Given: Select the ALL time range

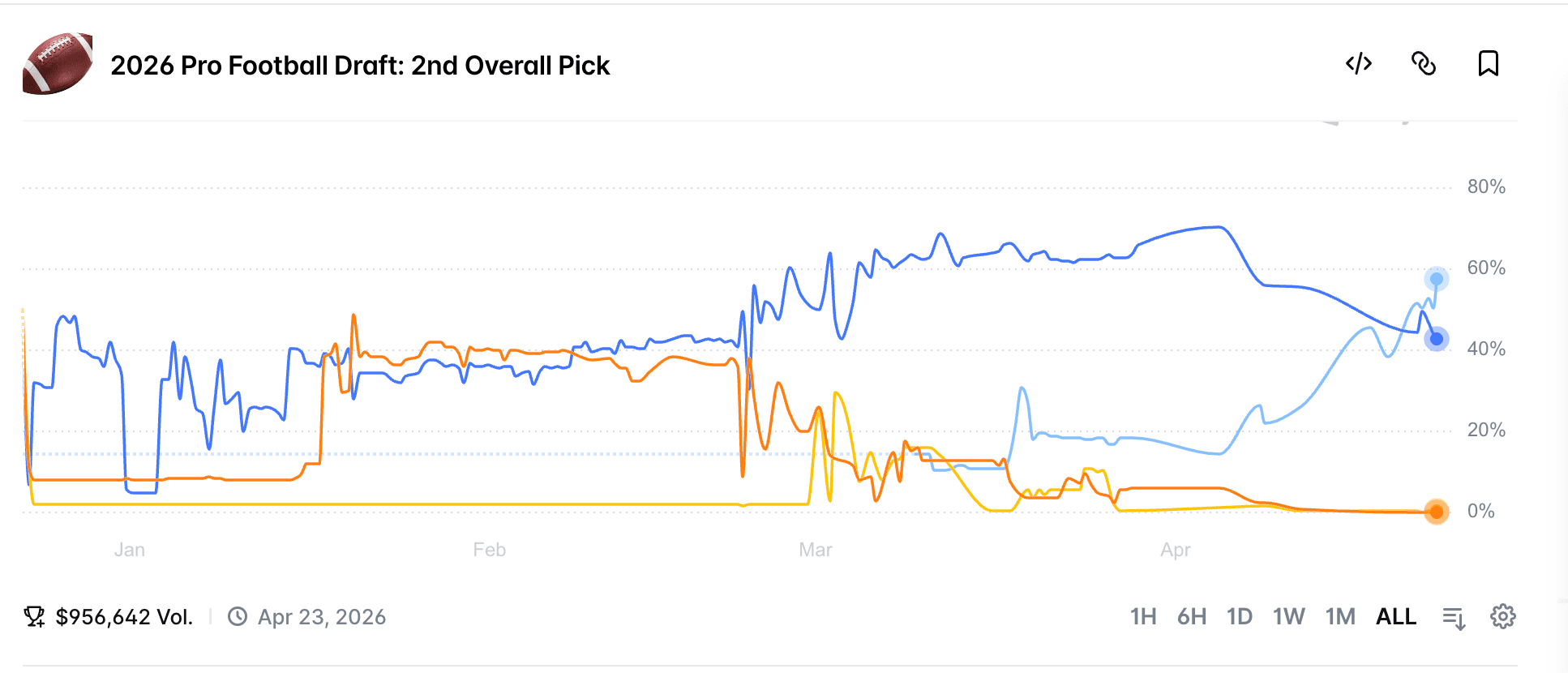Looking at the screenshot, I should click(x=1396, y=617).
